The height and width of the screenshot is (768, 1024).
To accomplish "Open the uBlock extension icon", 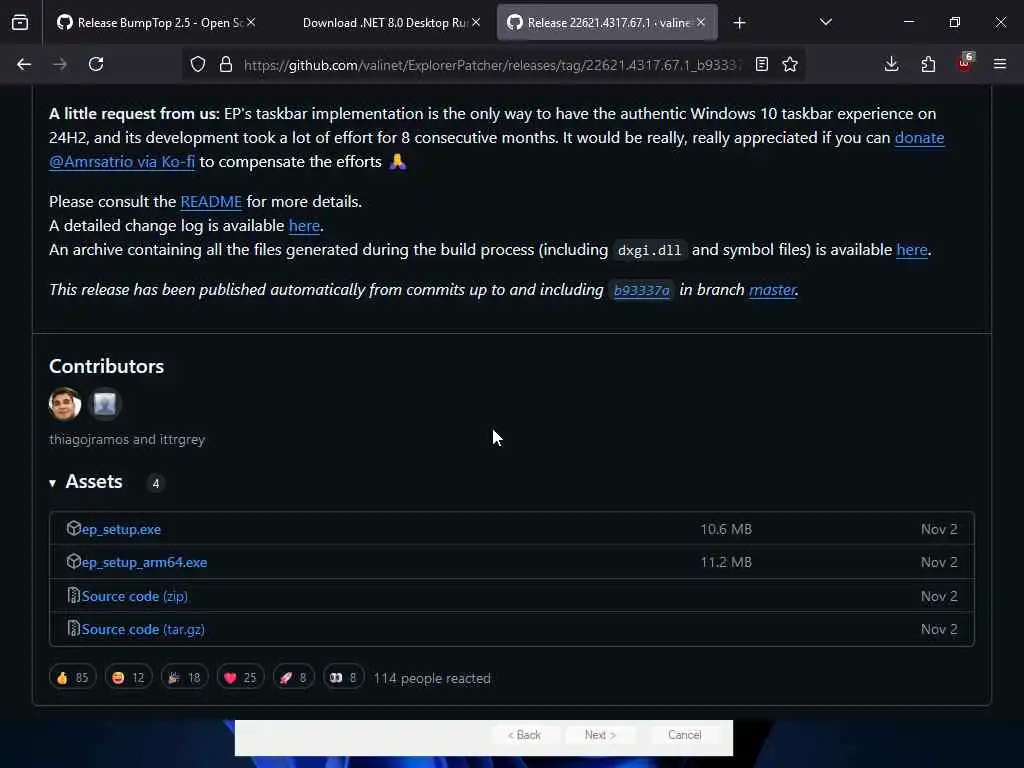I will click(965, 63).
